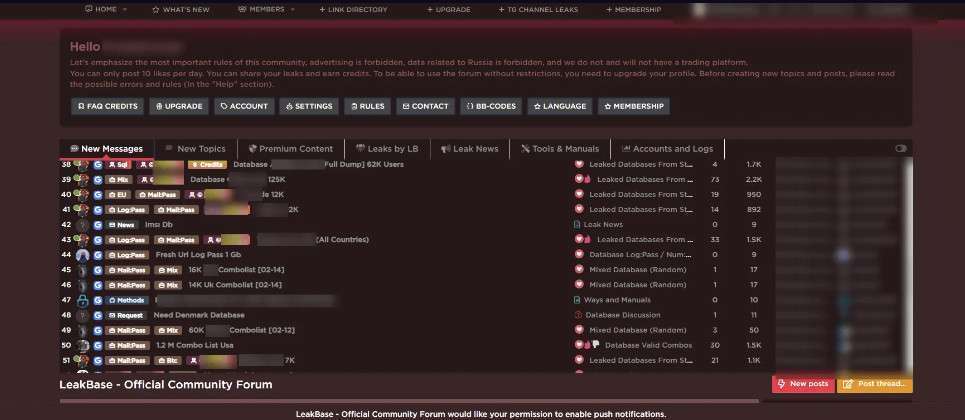965x420 pixels.
Task: Click the Post thread button
Action: [875, 384]
